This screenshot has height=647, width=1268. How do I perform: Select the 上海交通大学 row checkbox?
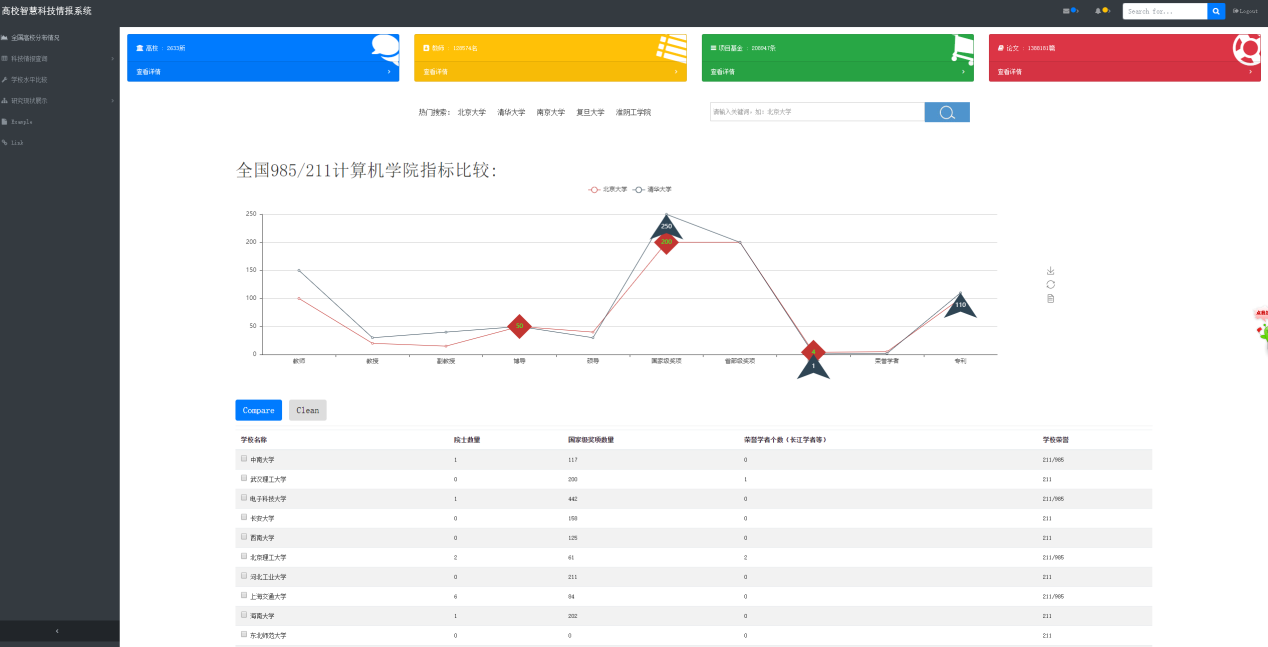click(244, 596)
